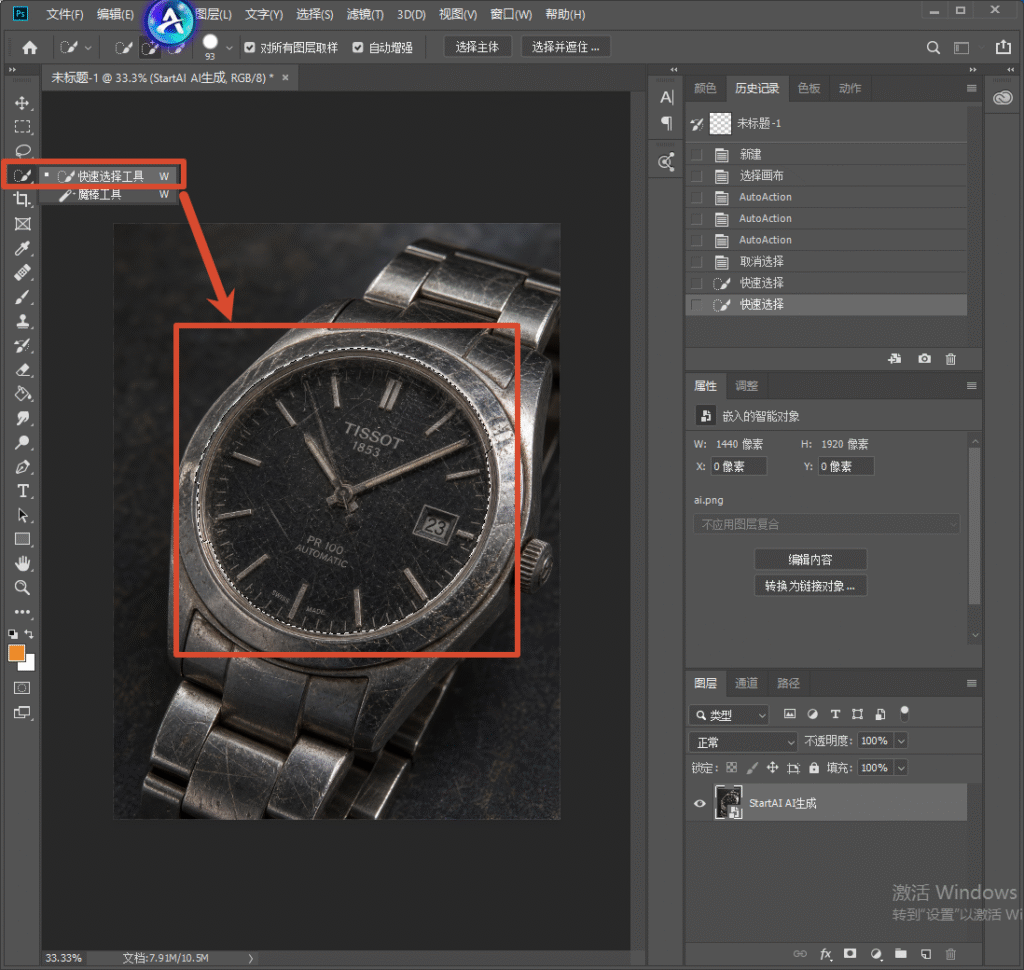Open the 文件(F) menu
Viewport: 1024px width, 970px height.
coord(65,14)
